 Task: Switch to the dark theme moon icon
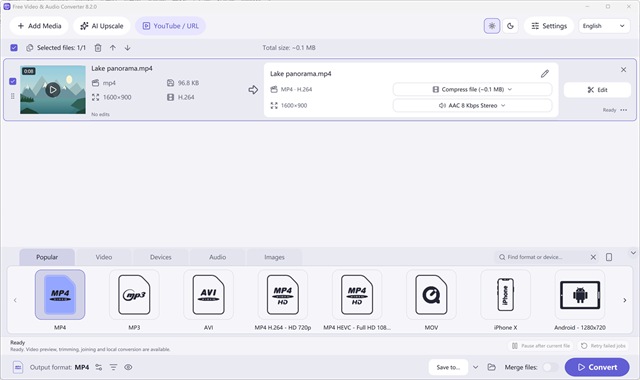[x=510, y=26]
